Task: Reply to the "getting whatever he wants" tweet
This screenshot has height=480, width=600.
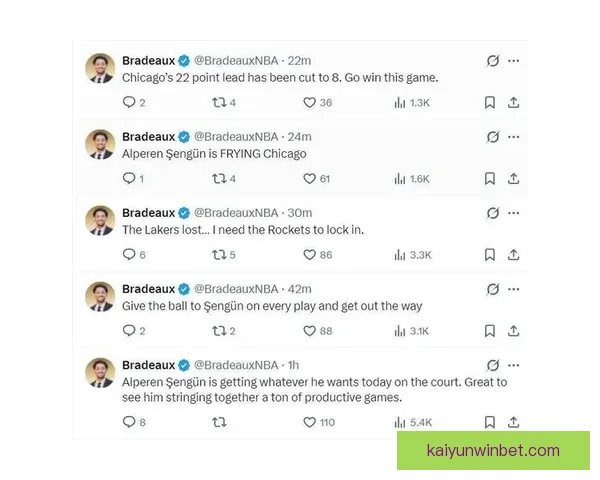Action: [127, 422]
